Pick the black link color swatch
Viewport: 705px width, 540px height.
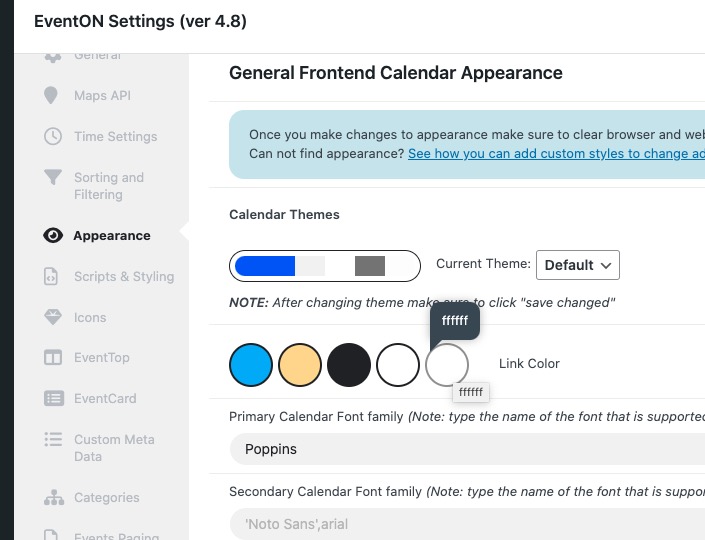[x=349, y=365]
